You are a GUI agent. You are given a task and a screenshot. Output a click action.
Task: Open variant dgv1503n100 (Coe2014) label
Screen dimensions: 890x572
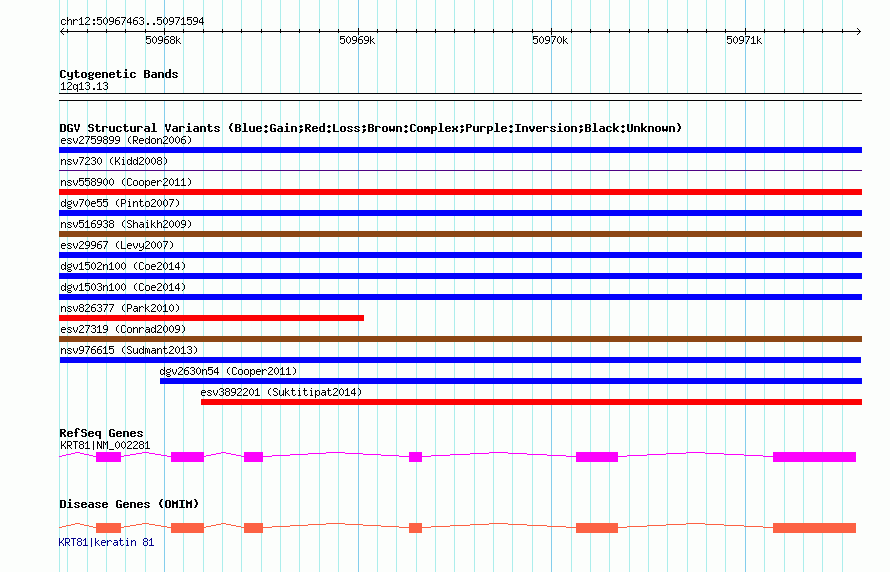point(123,287)
